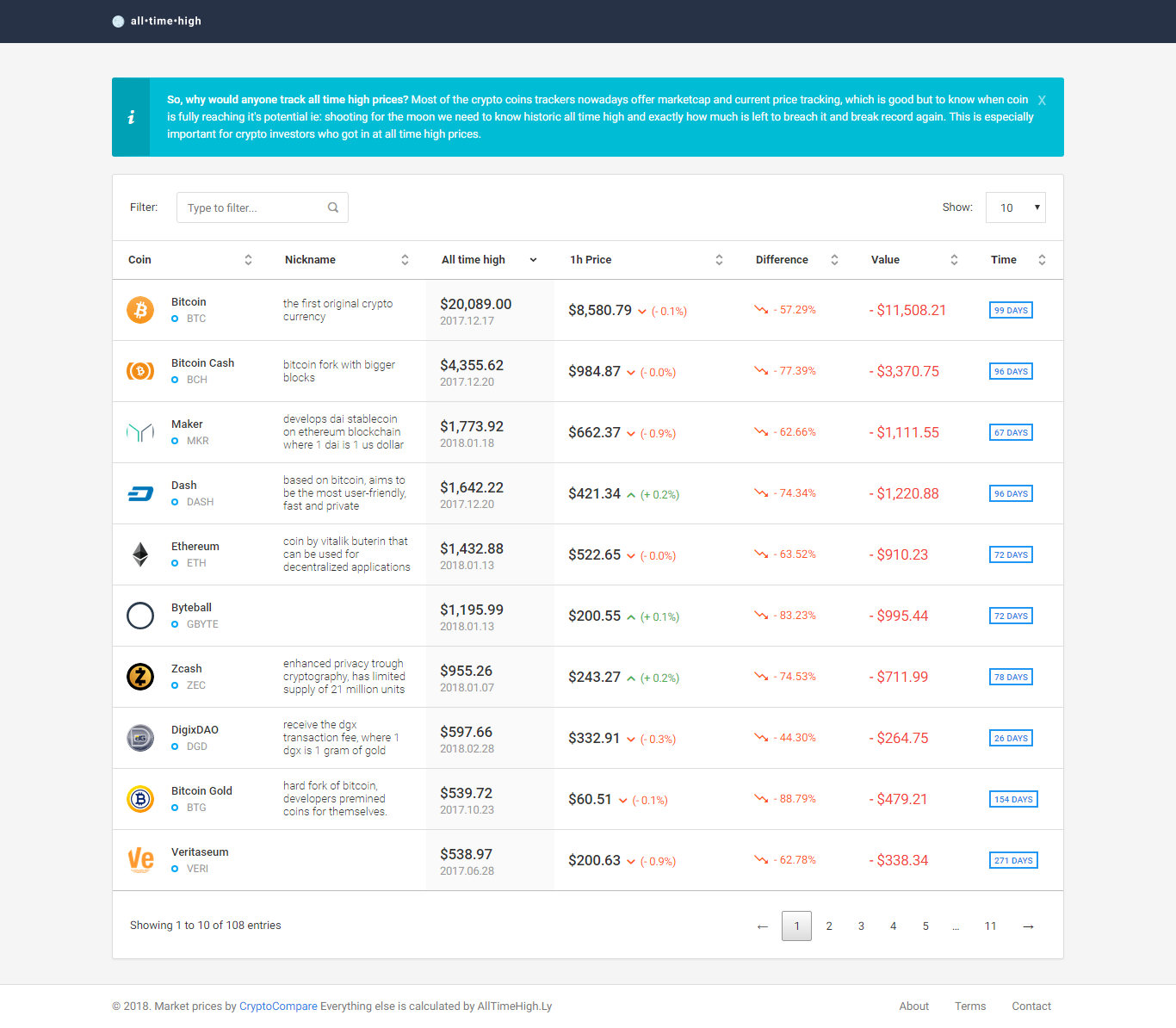Click the down arrow beside Bitcoin $8,580.79
Image resolution: width=1176 pixels, height=1028 pixels.
pyautogui.click(x=642, y=312)
